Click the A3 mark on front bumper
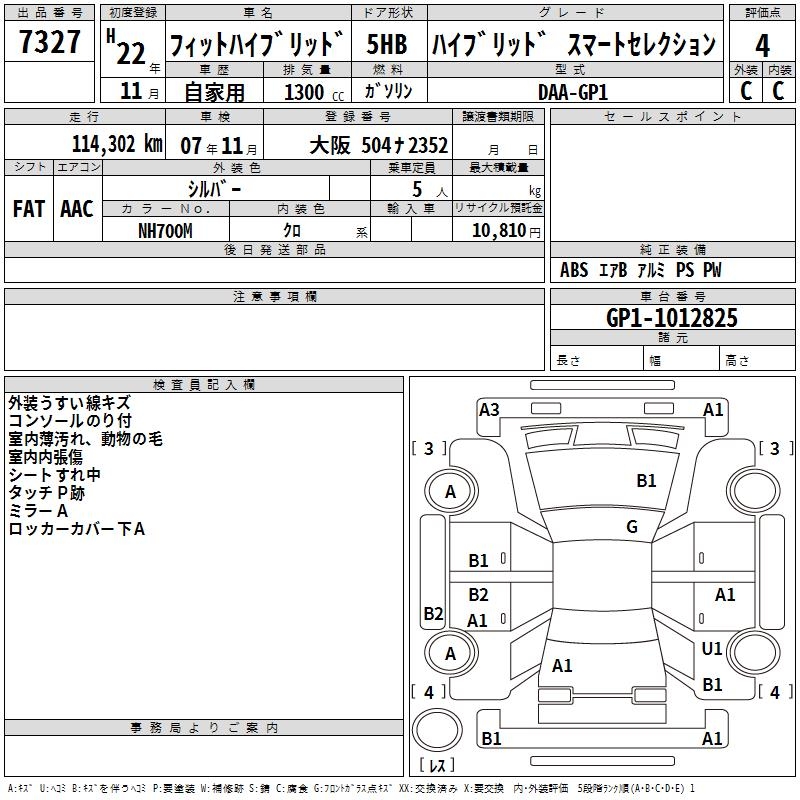The image size is (800, 800). [489, 409]
